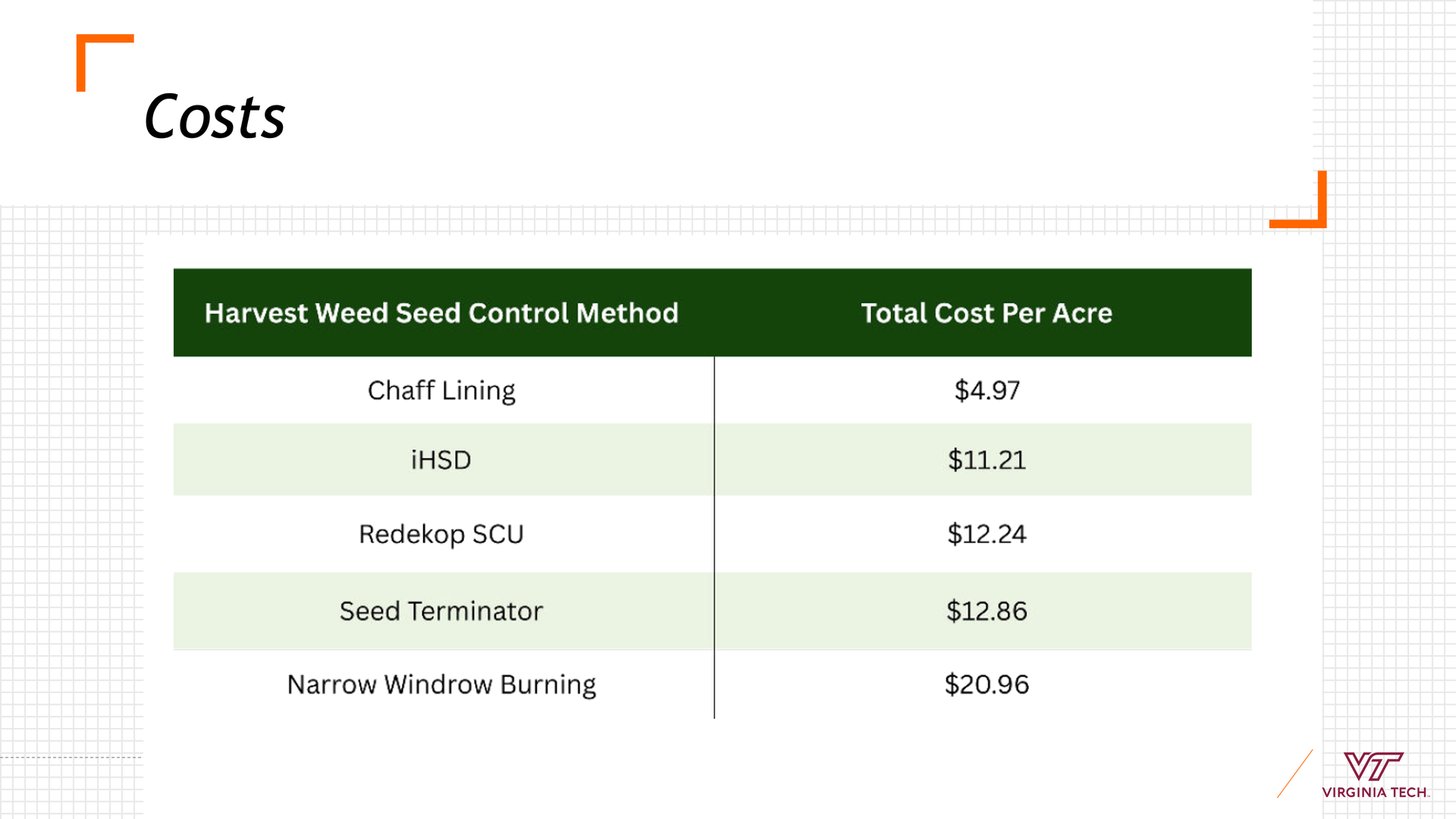Click the $11.21 cost value

pyautogui.click(x=987, y=460)
